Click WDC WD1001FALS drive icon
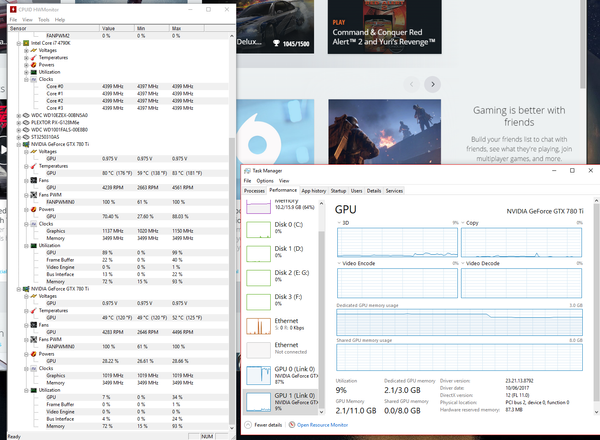This screenshot has height=440, width=600. click(x=26, y=130)
